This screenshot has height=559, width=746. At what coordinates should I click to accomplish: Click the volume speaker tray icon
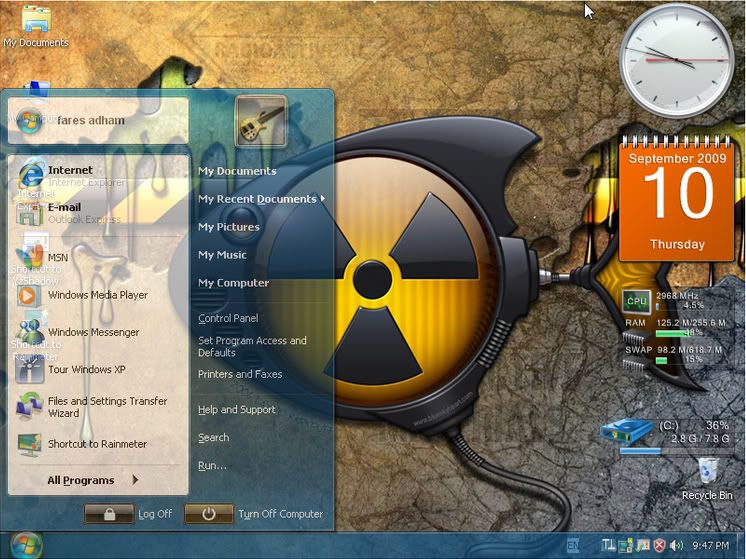[x=676, y=546]
